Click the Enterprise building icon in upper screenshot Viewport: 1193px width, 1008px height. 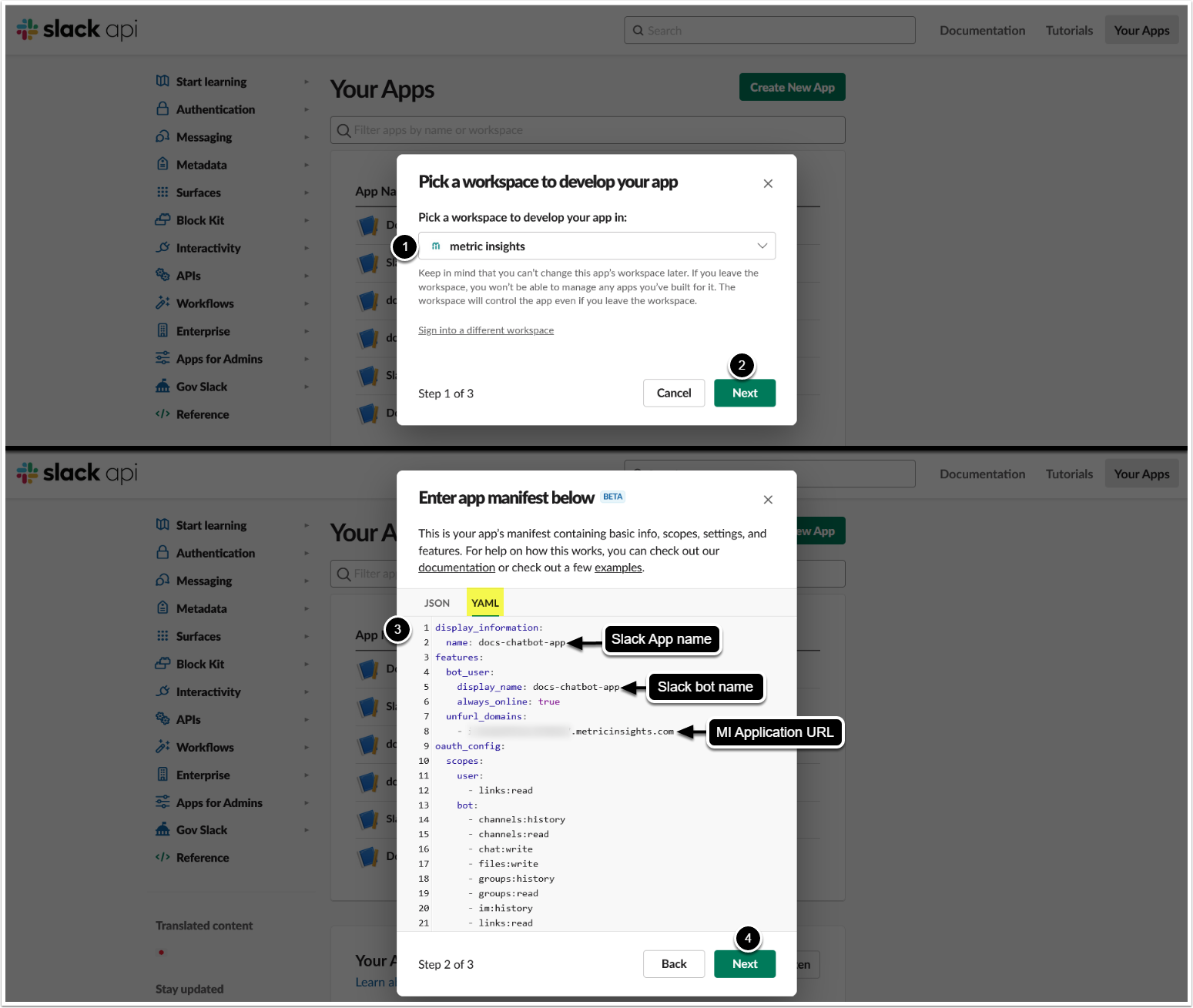tap(163, 330)
